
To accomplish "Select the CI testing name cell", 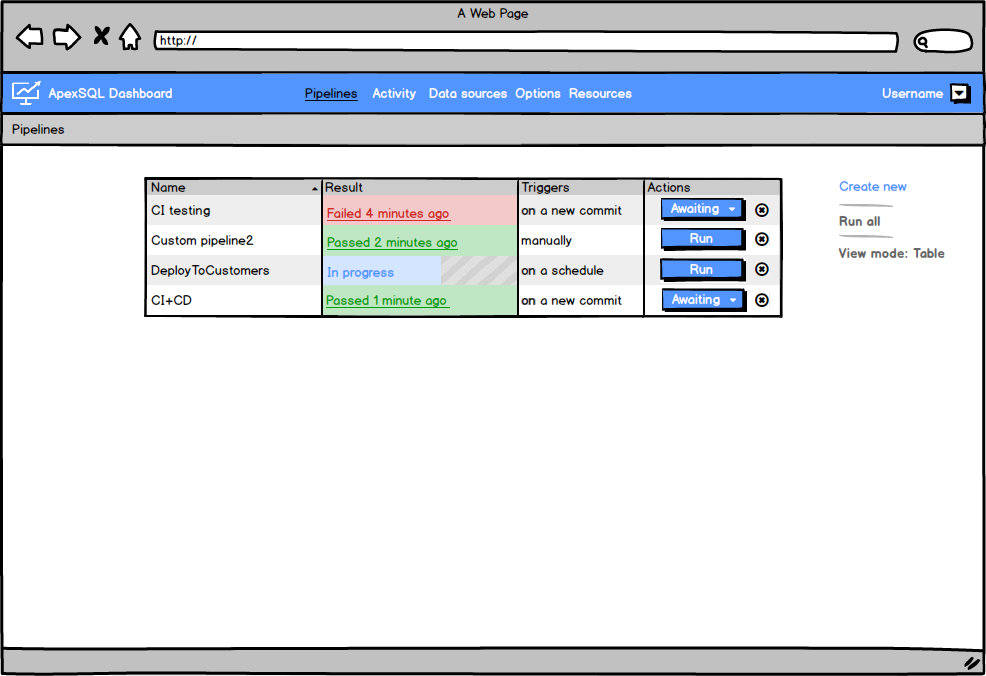I will click(x=234, y=211).
